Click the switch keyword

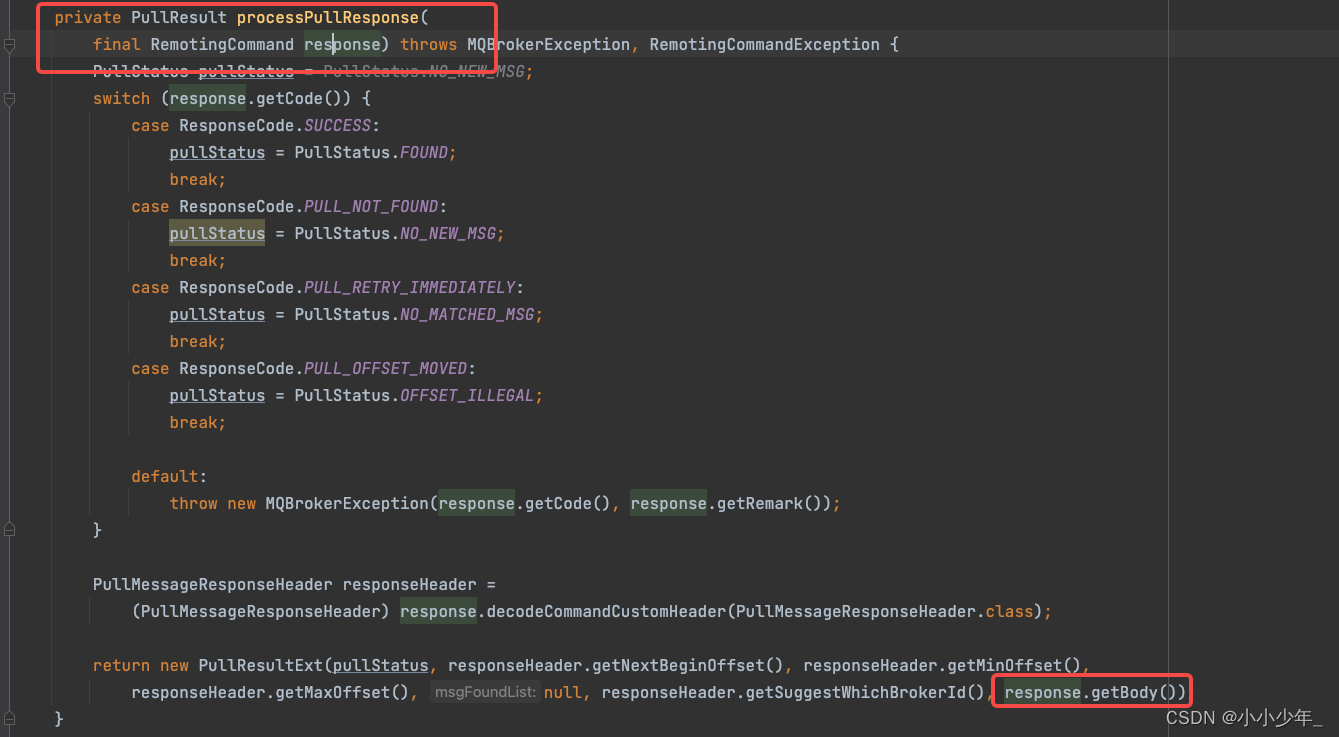121,99
